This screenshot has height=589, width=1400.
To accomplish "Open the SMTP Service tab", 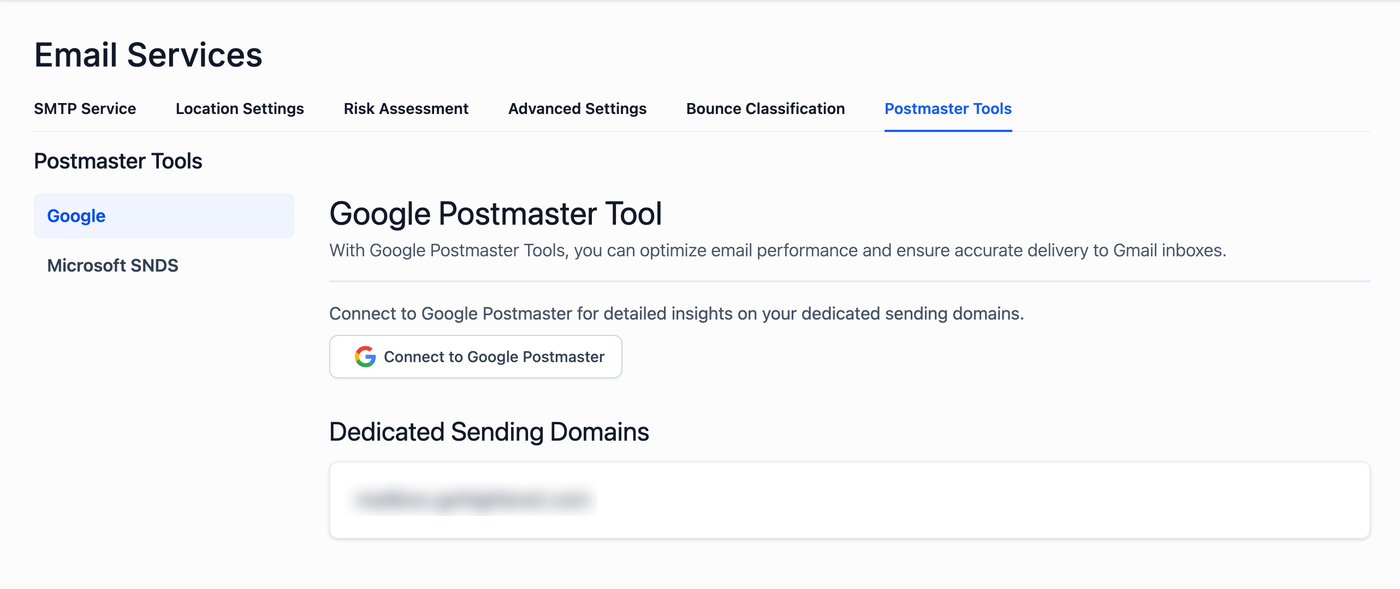I will 85,109.
